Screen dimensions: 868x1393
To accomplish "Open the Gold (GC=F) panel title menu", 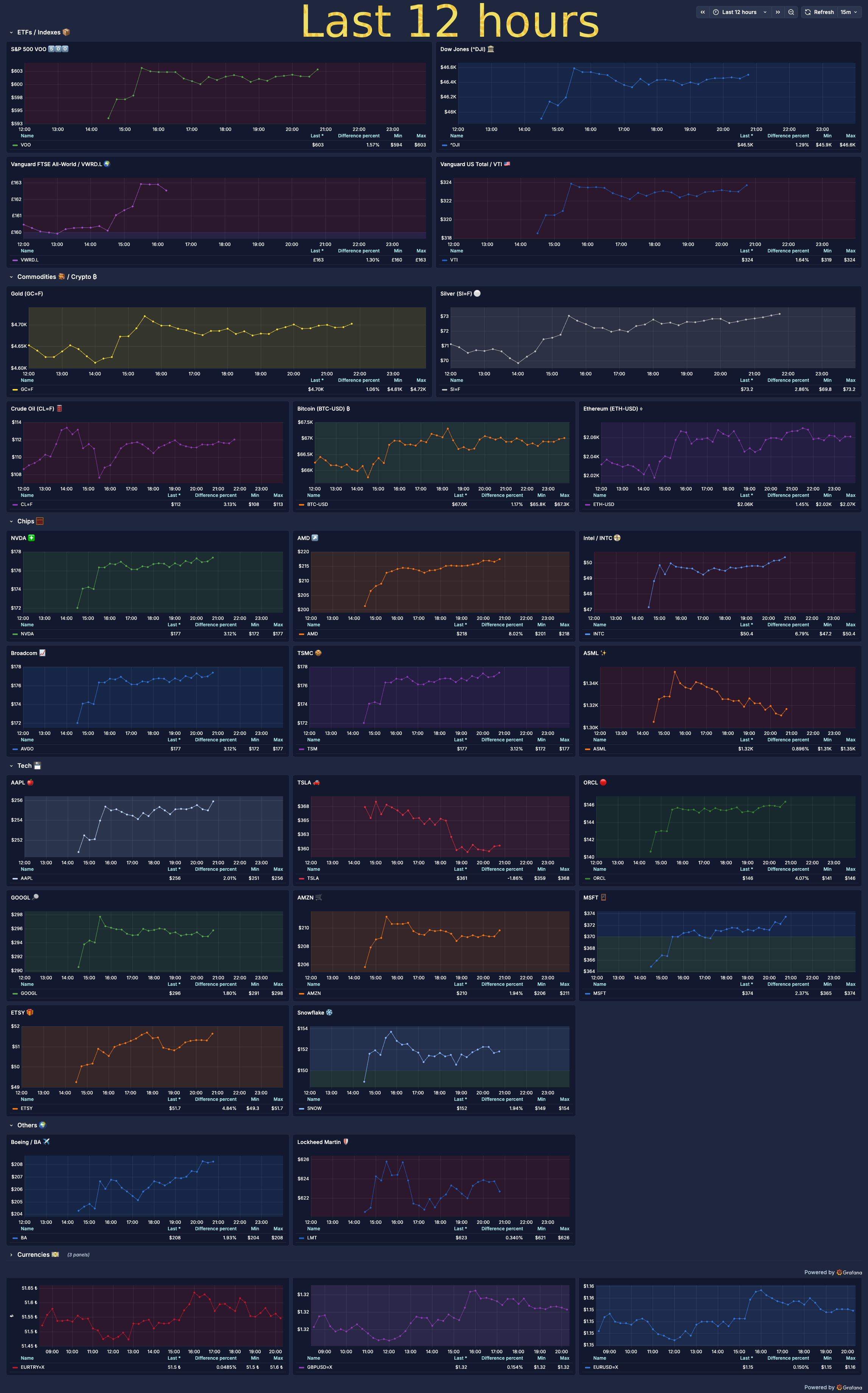I will point(27,294).
